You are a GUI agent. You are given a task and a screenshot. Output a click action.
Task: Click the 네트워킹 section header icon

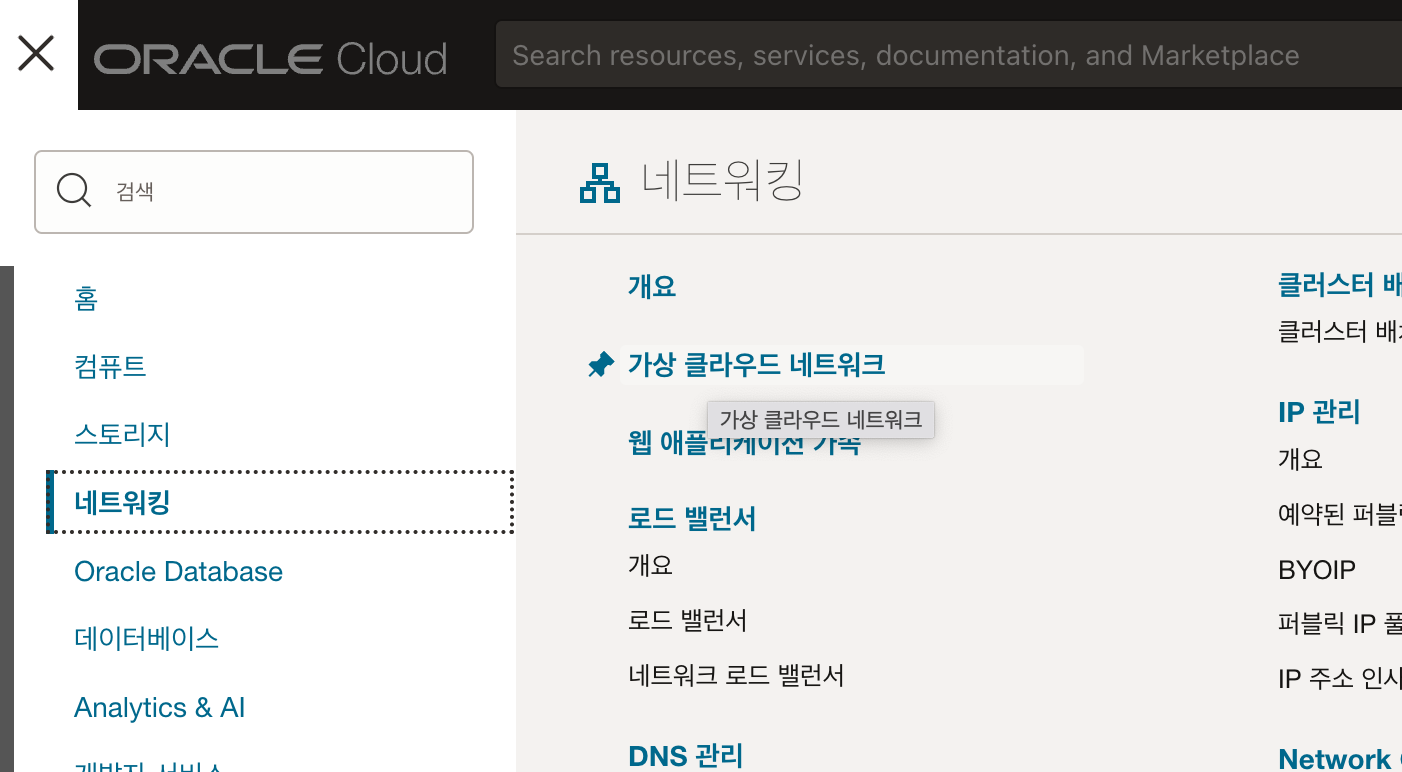600,182
